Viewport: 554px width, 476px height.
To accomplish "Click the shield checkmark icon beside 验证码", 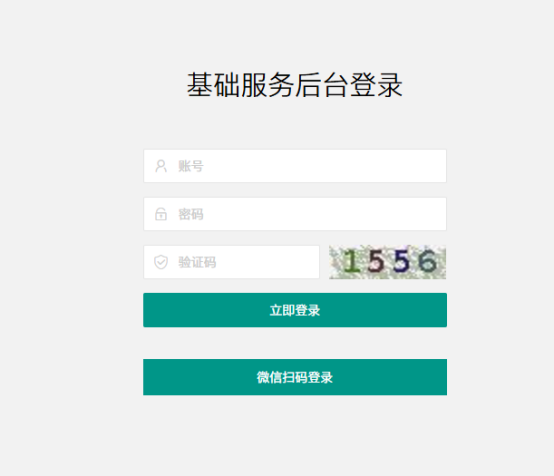I will click(161, 262).
